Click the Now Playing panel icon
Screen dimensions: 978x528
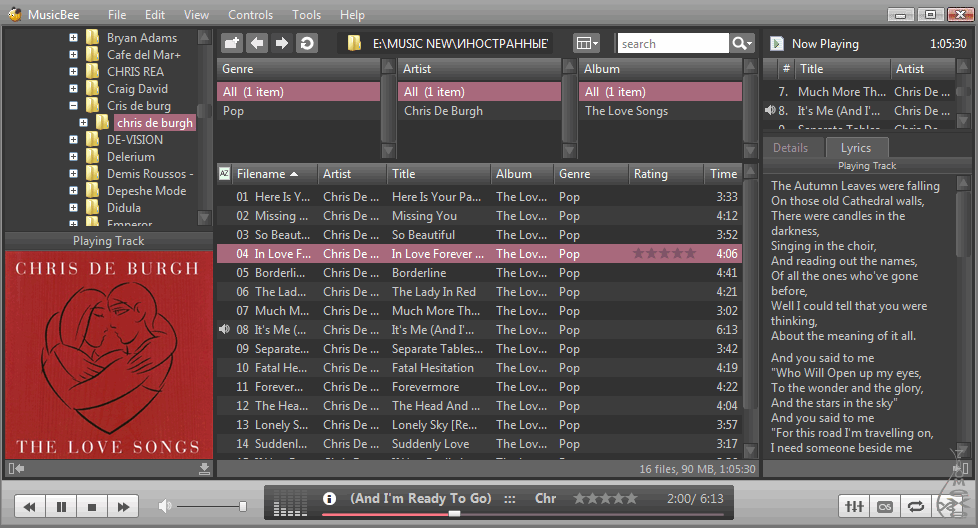pyautogui.click(x=777, y=44)
